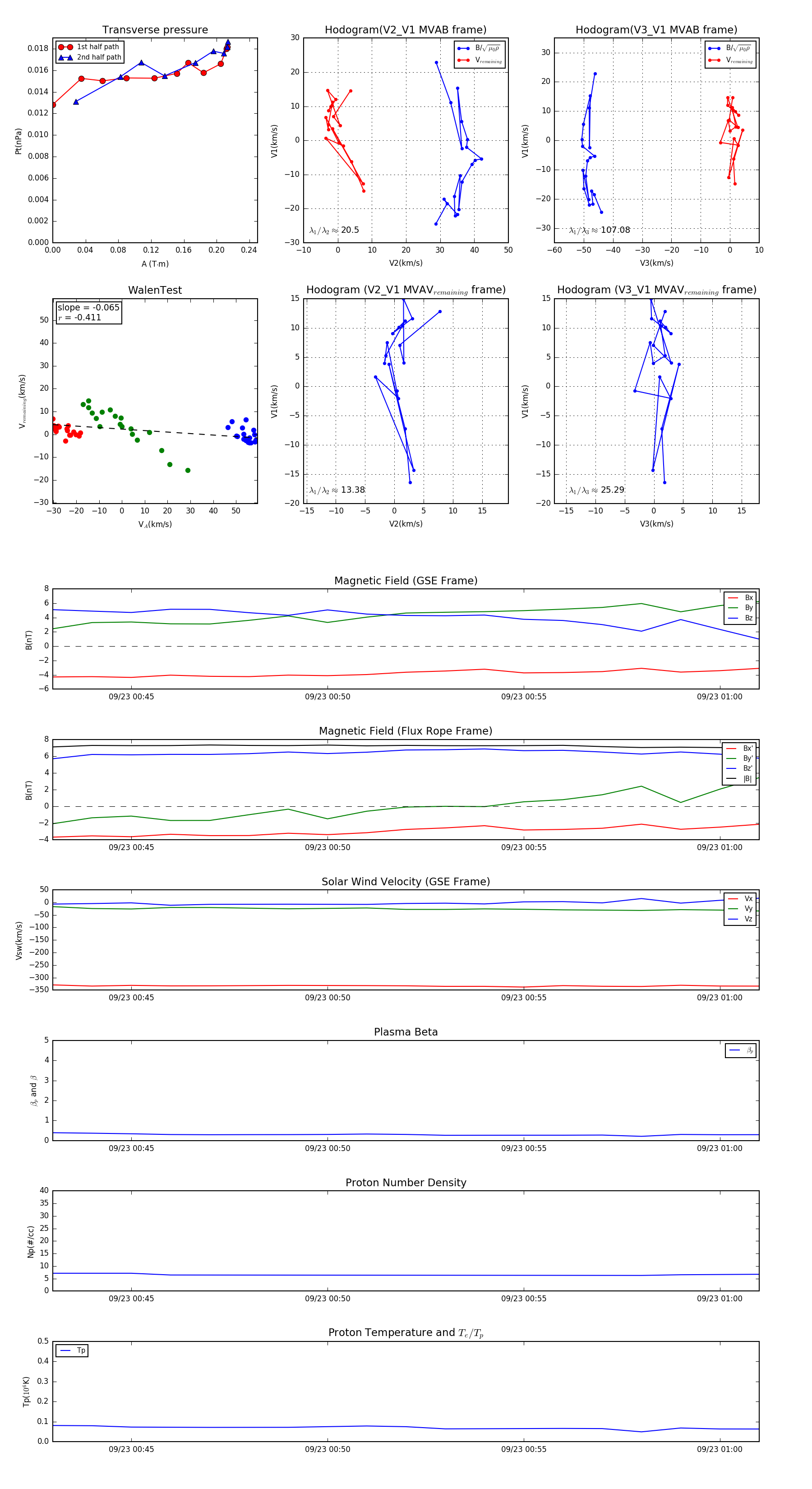Click the Vz legend entry in Solar Wind plot
The width and height of the screenshot is (812, 1489).
click(740, 919)
